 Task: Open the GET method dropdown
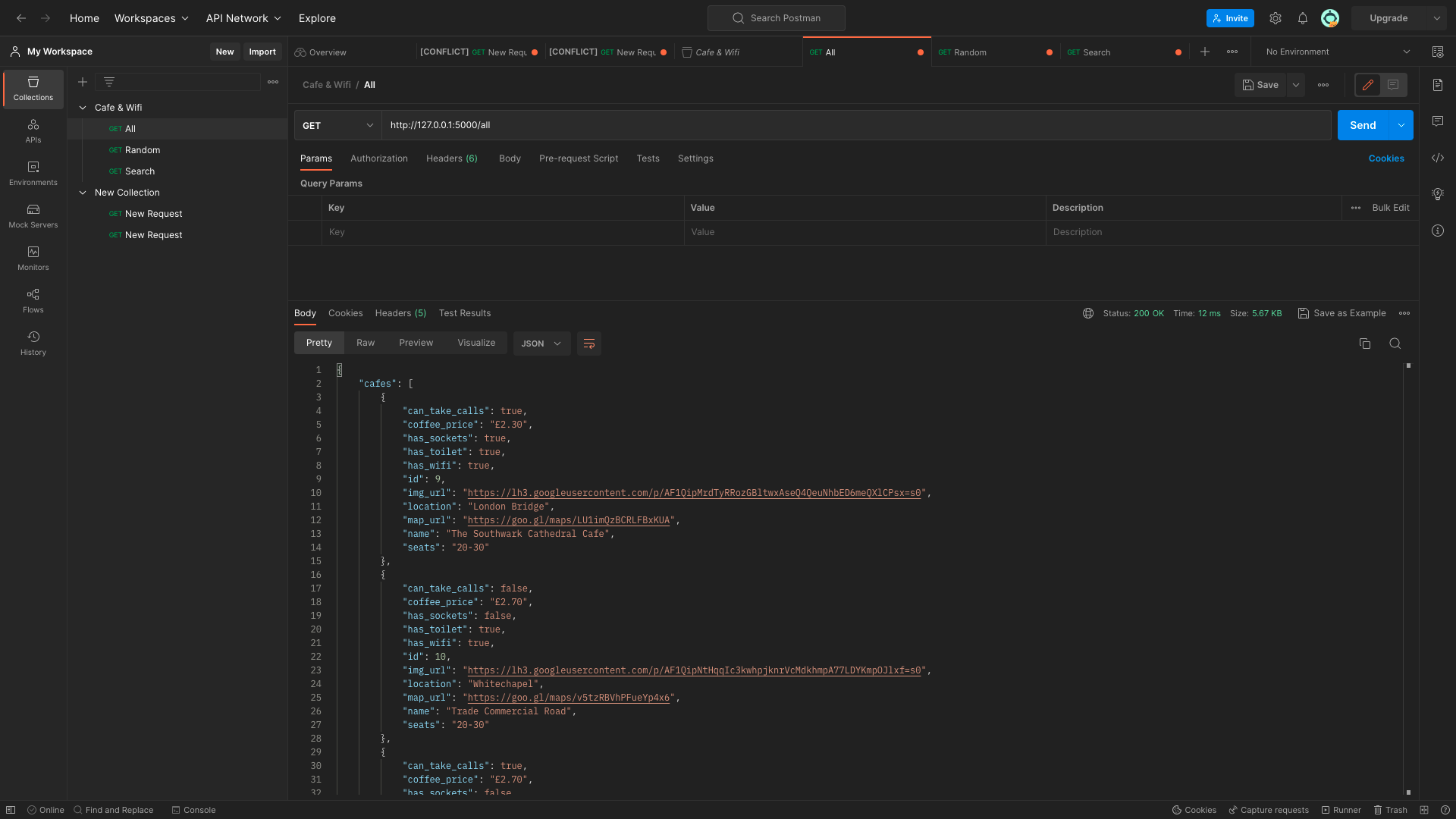click(x=337, y=125)
